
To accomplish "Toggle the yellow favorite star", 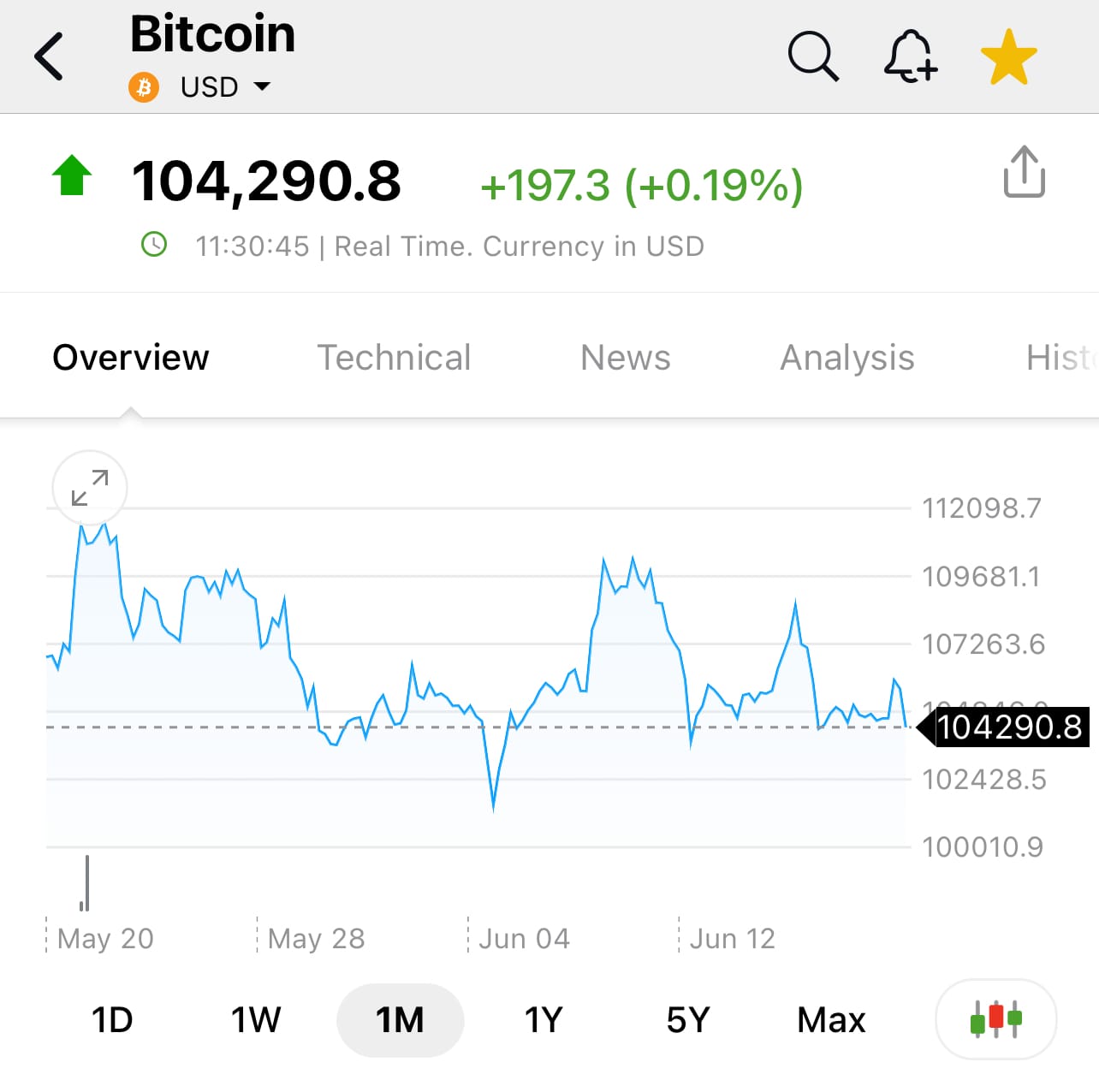I will (x=1008, y=57).
